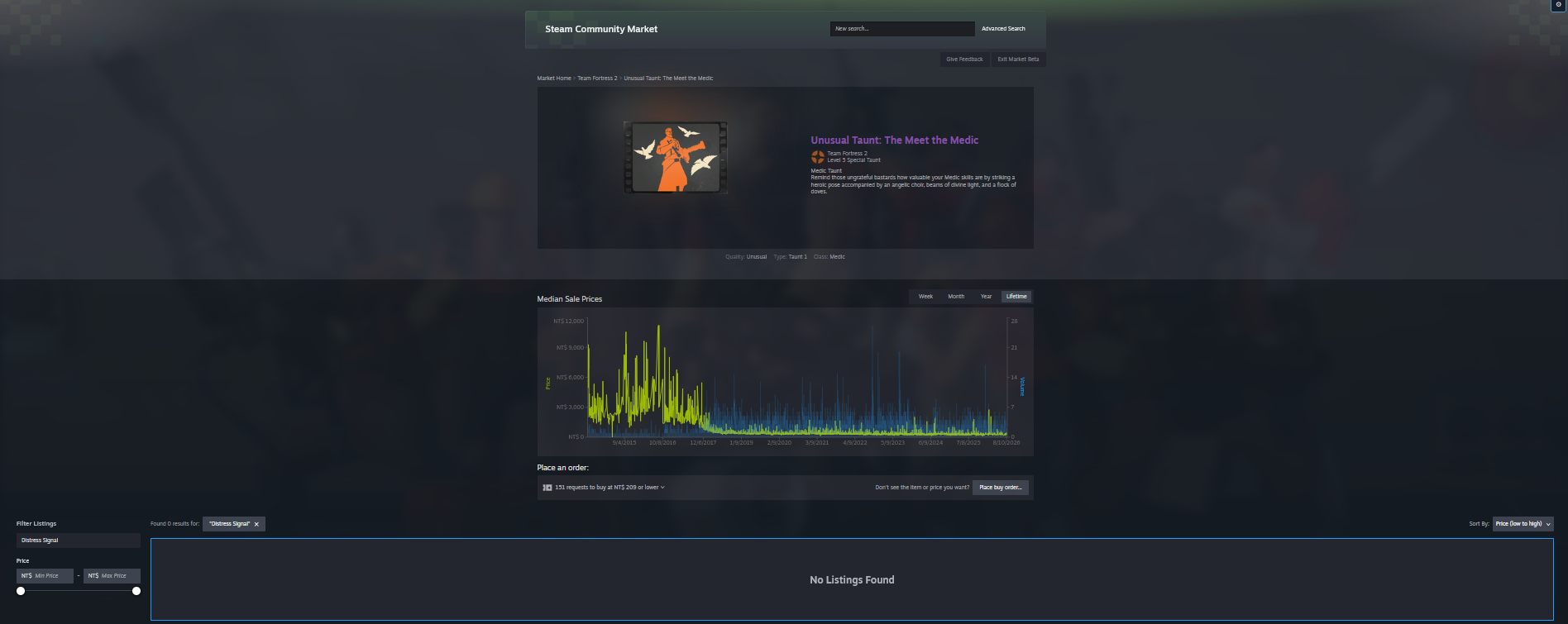Viewport: 1568px width, 624px height.
Task: Click the "Class: Medic" tag text
Action: (x=829, y=257)
